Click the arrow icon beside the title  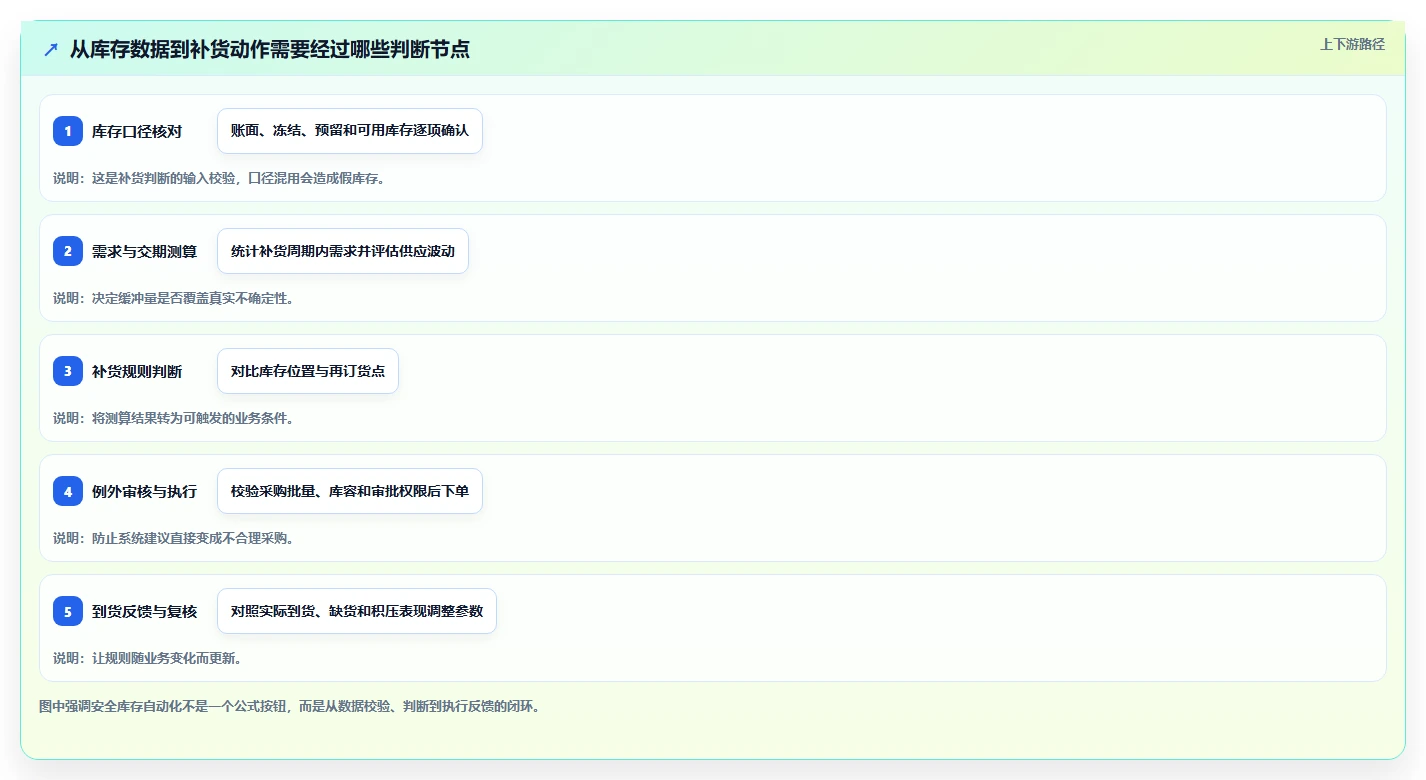coord(51,49)
